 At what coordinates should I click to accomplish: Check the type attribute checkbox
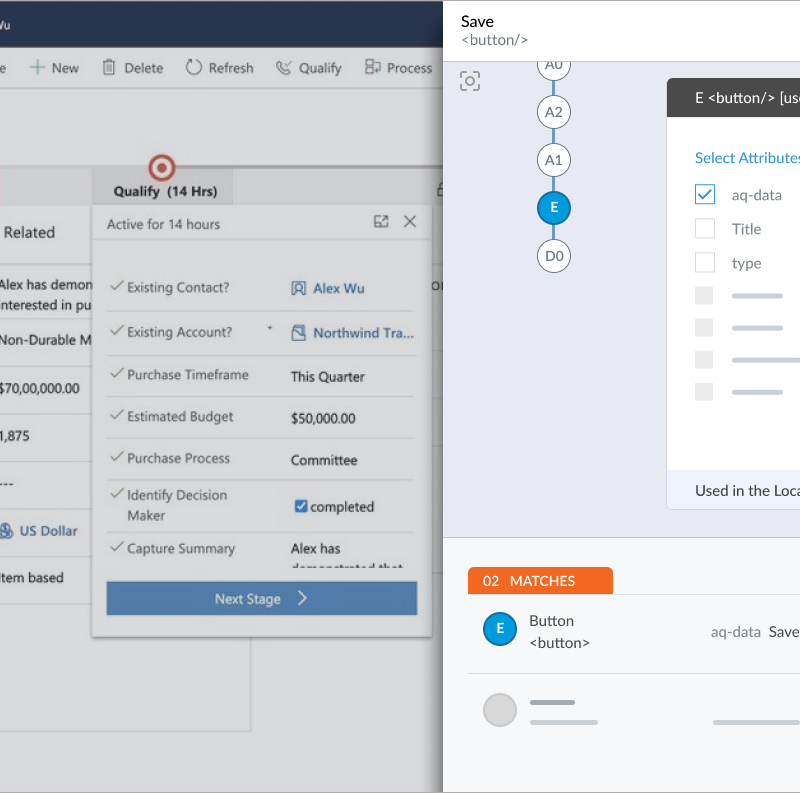pos(705,263)
